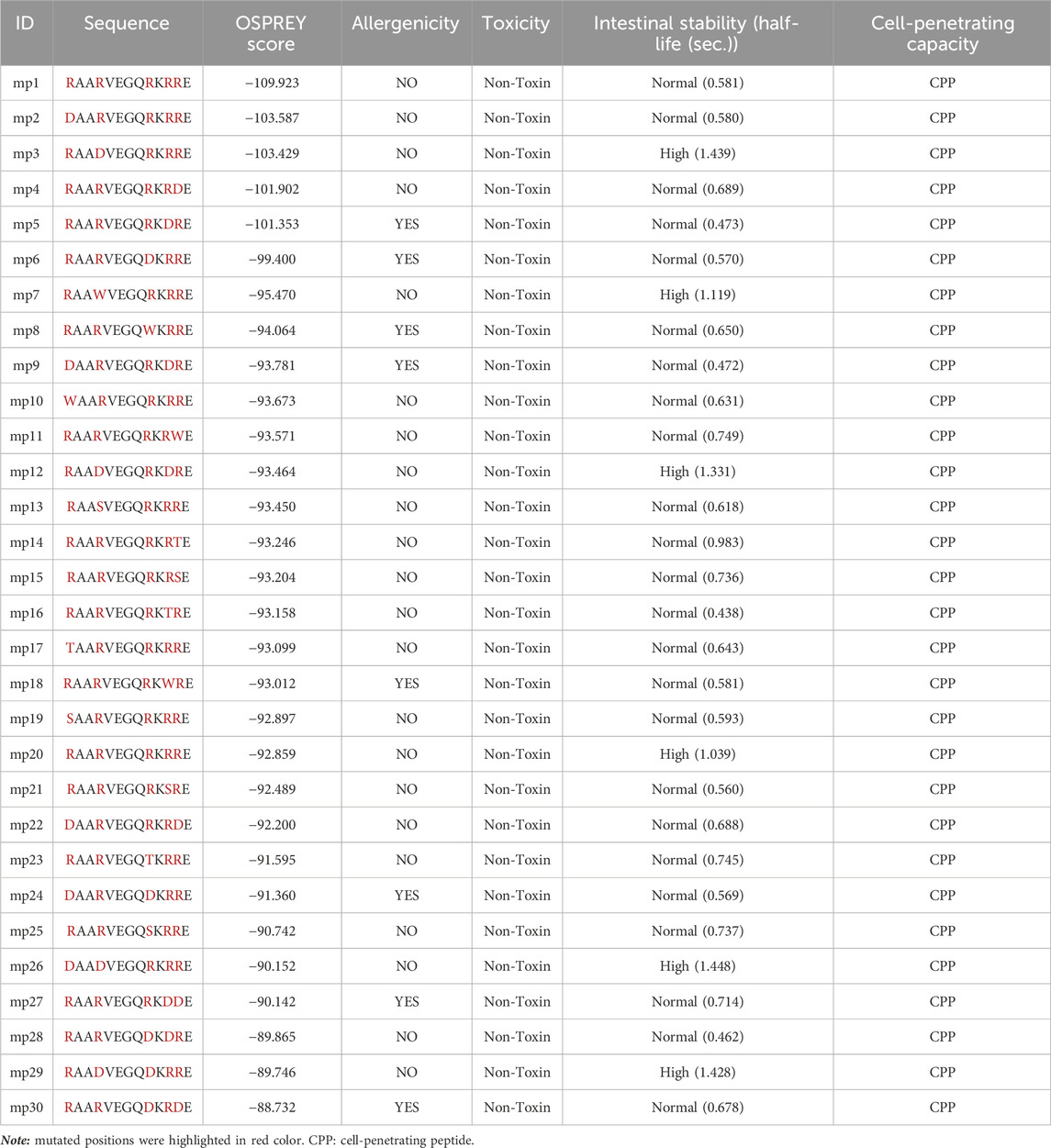Click OSPREY score −109.923
This screenshot has width=1051, height=1148.
pyautogui.click(x=272, y=83)
